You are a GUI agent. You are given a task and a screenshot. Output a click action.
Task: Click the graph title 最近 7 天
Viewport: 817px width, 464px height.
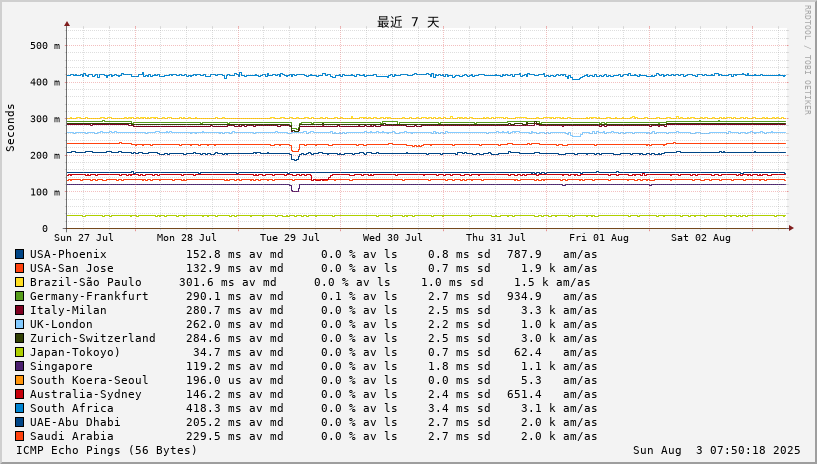tap(408, 22)
